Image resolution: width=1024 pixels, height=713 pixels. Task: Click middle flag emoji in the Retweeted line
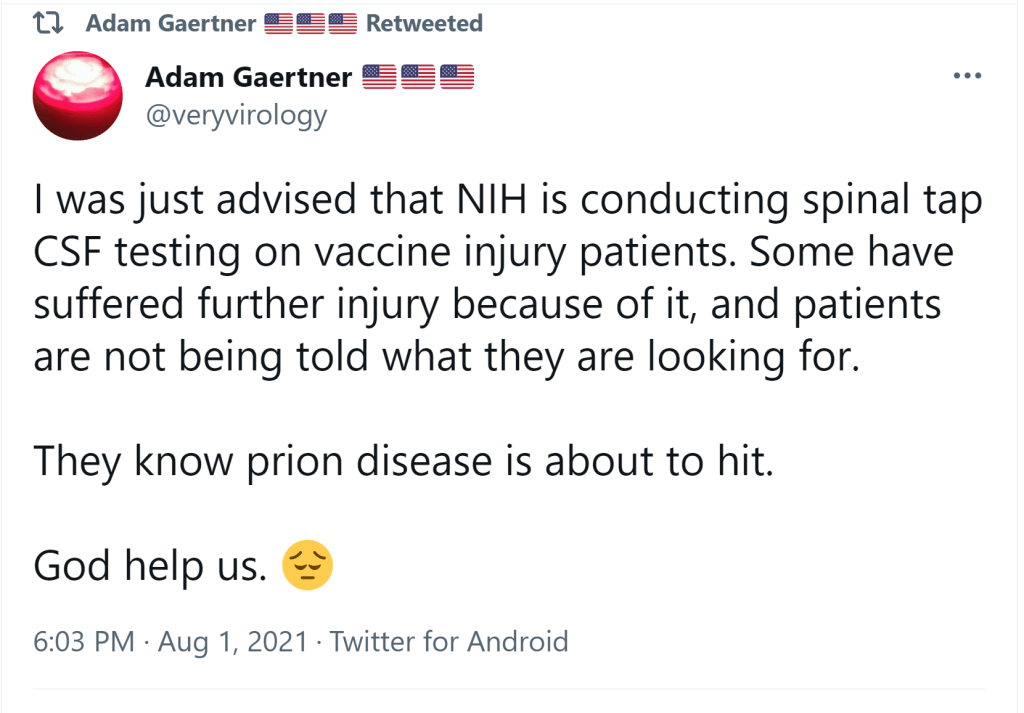(x=311, y=23)
